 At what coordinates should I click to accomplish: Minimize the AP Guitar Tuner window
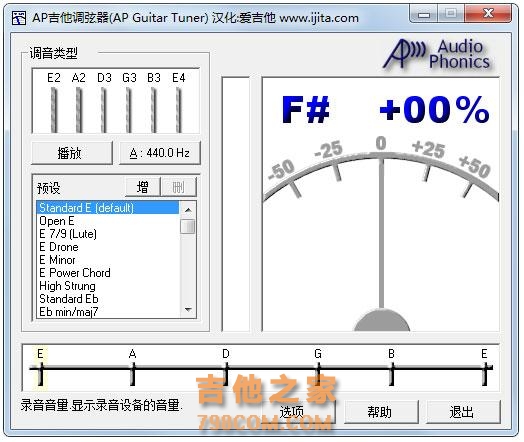424,14
